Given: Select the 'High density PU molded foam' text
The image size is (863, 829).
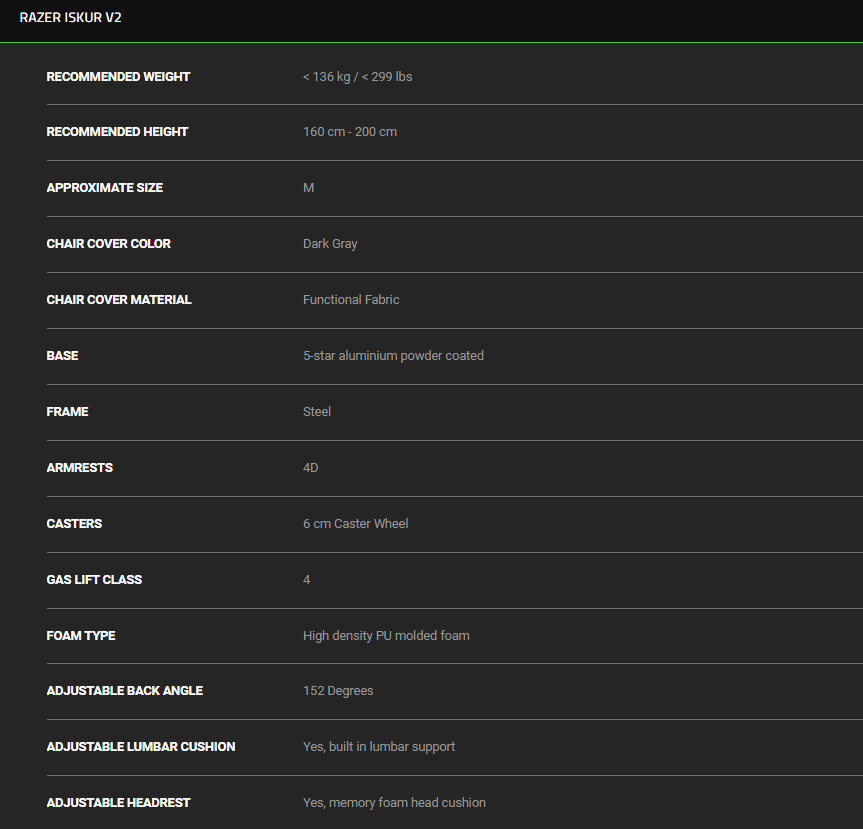Looking at the screenshot, I should pos(386,636).
